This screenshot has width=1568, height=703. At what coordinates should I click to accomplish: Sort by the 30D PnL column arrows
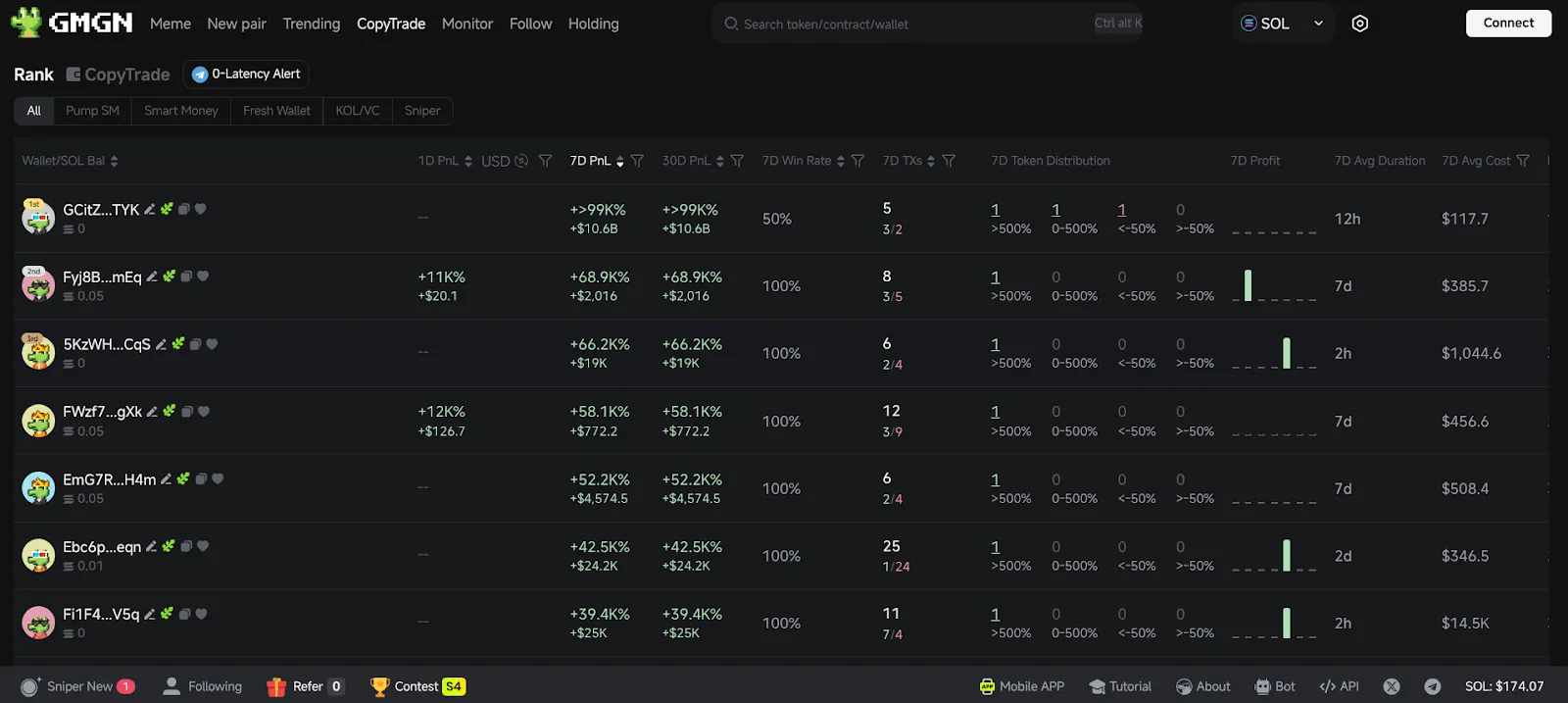point(720,161)
